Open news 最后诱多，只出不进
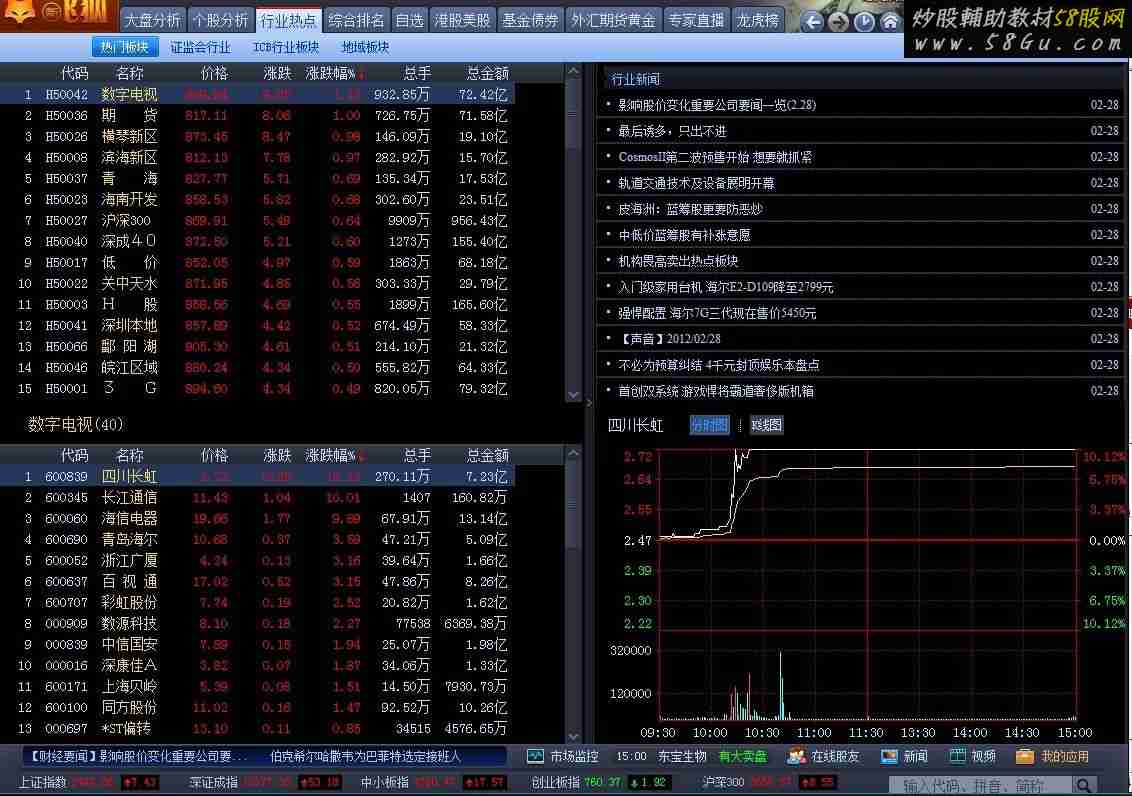This screenshot has height=796, width=1132. (672, 131)
